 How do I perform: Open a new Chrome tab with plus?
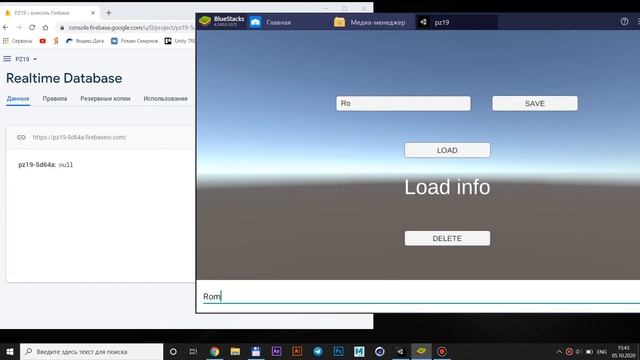(x=109, y=13)
